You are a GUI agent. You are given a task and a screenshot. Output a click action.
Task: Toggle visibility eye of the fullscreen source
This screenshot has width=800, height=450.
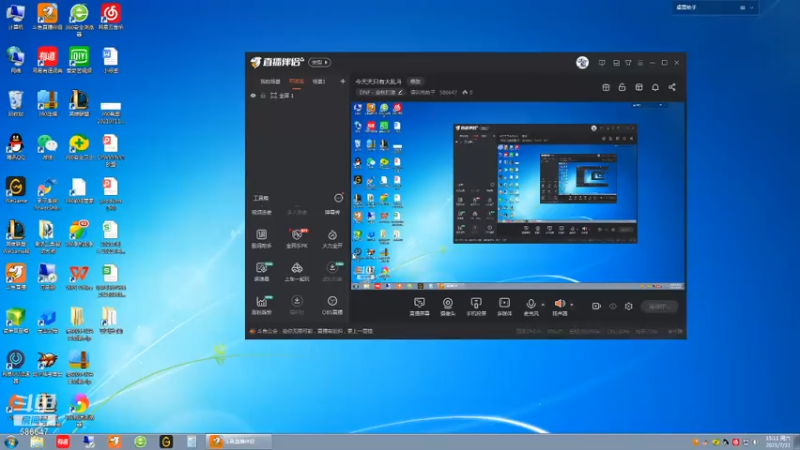coord(253,95)
